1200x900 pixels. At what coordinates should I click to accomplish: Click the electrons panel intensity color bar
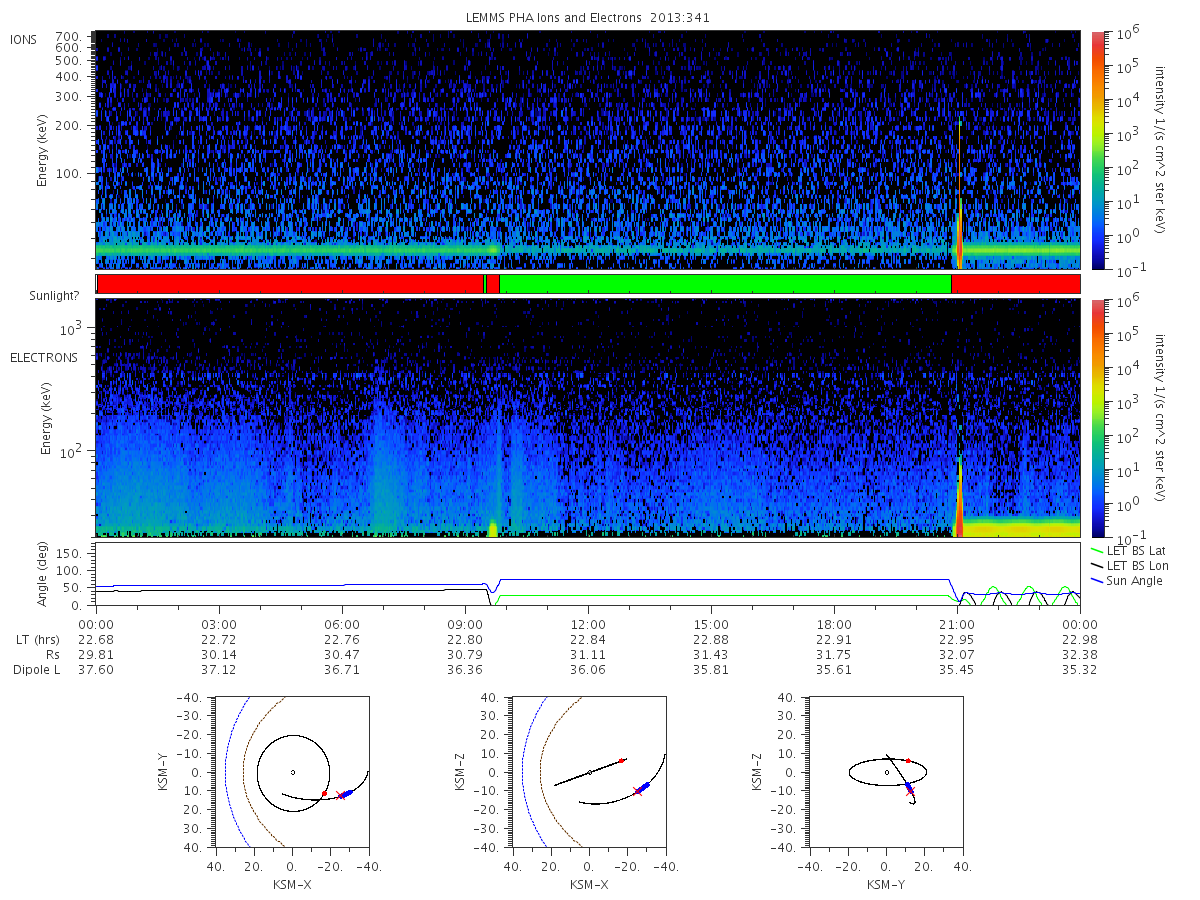pos(1097,418)
